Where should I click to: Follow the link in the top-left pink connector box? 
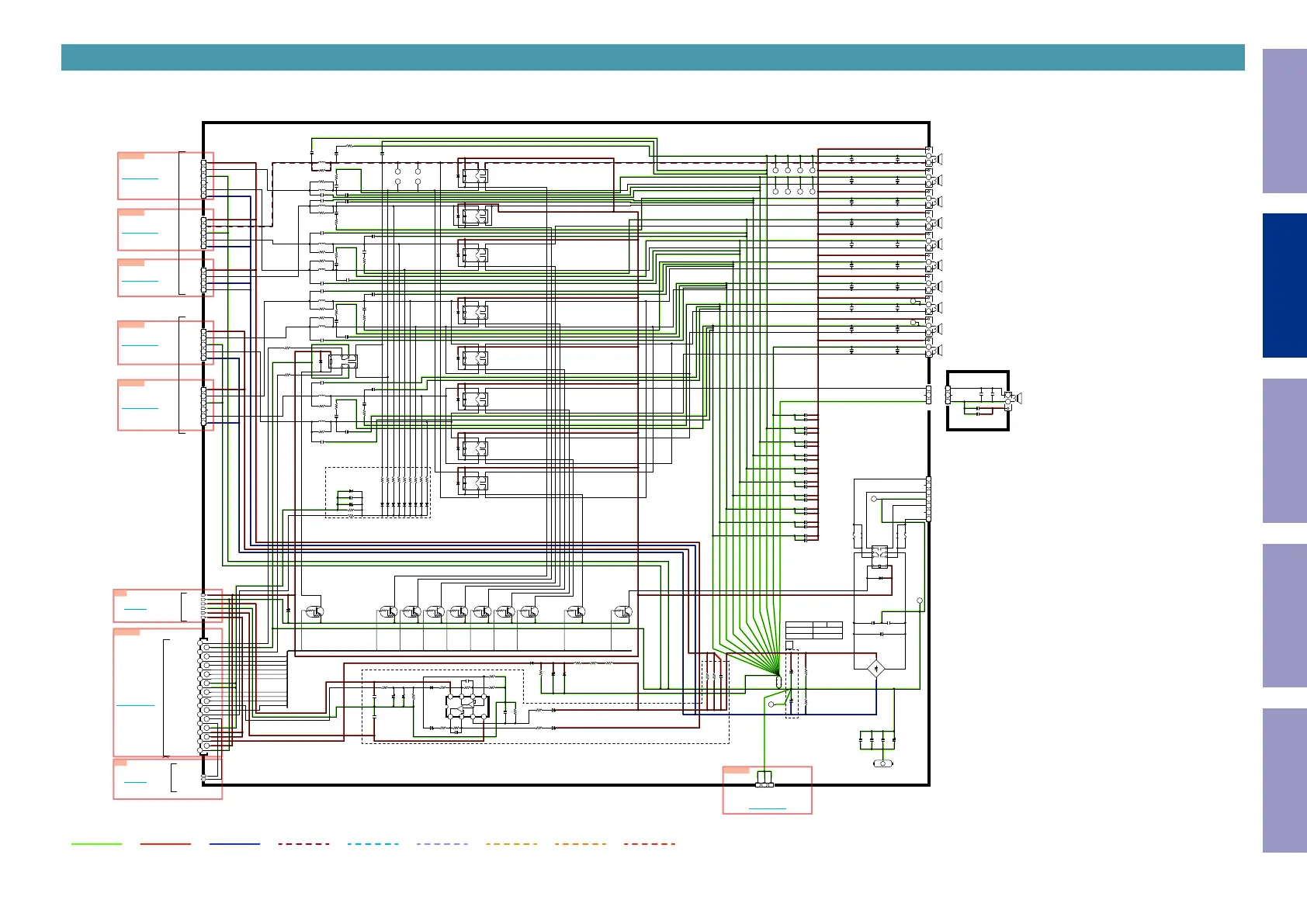140,178
